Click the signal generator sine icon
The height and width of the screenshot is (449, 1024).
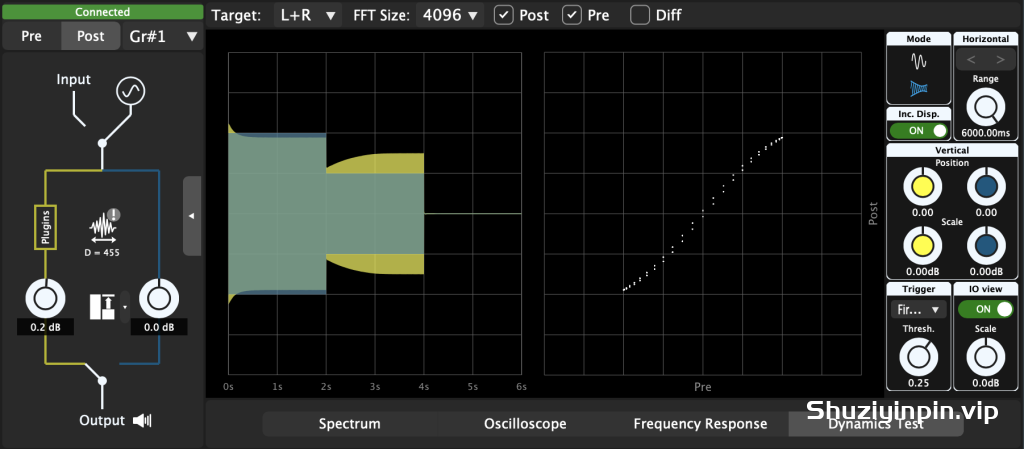point(130,91)
